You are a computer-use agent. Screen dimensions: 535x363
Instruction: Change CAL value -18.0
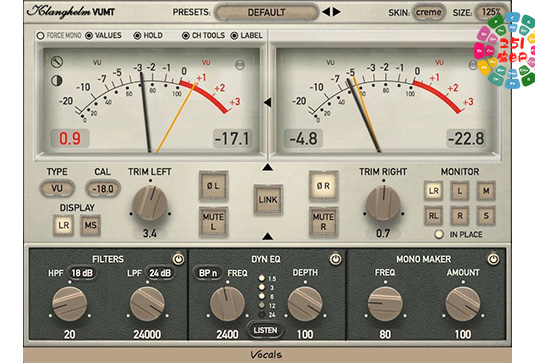pyautogui.click(x=103, y=189)
